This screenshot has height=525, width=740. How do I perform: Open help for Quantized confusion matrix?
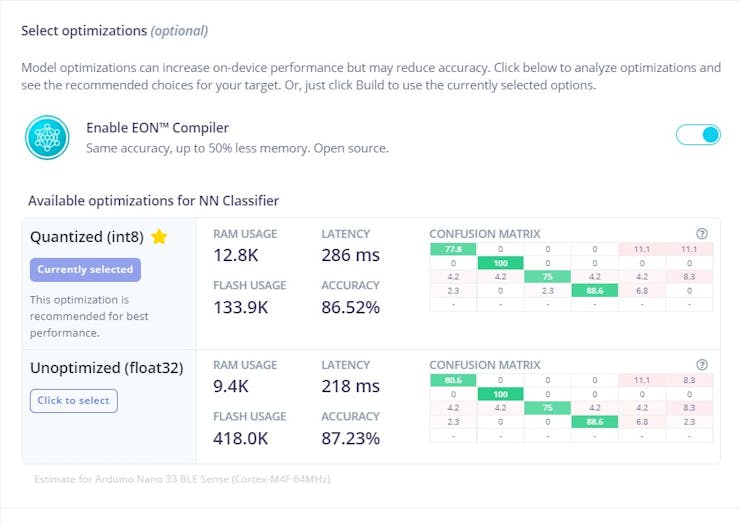pyautogui.click(x=702, y=234)
